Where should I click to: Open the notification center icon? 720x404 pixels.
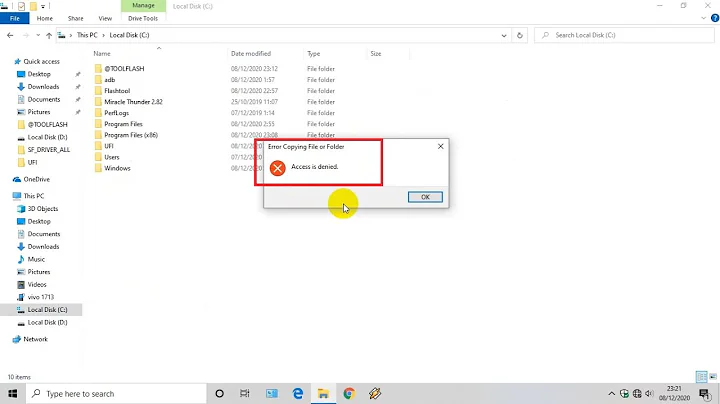point(705,394)
